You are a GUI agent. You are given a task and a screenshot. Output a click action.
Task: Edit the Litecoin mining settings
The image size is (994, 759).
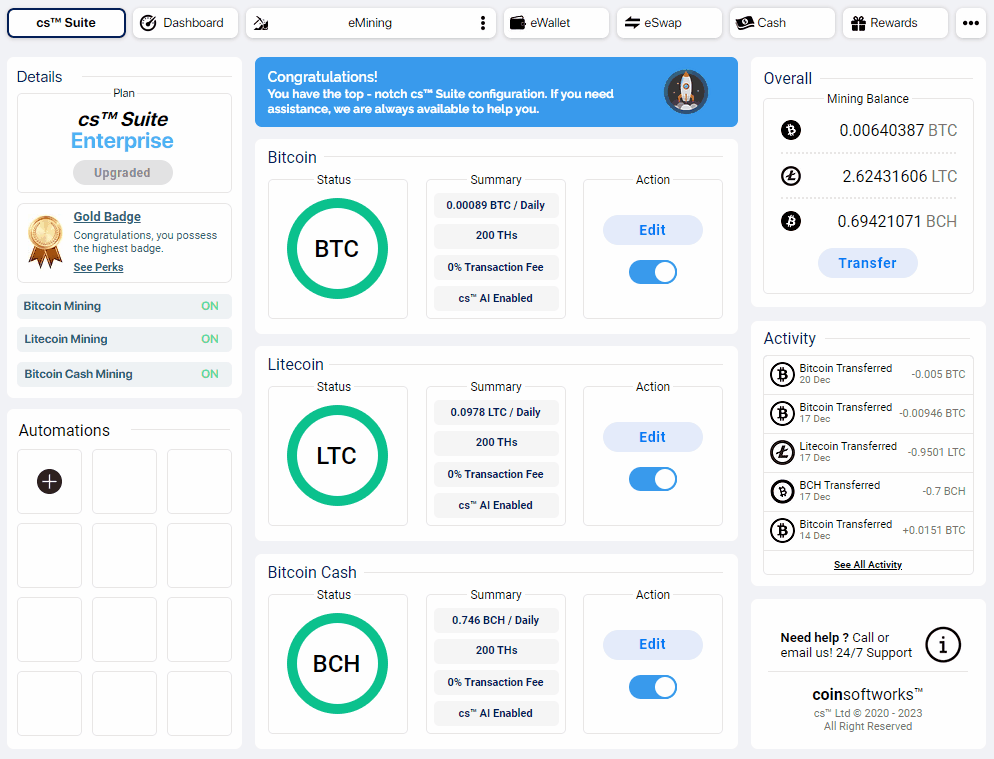[x=652, y=437]
